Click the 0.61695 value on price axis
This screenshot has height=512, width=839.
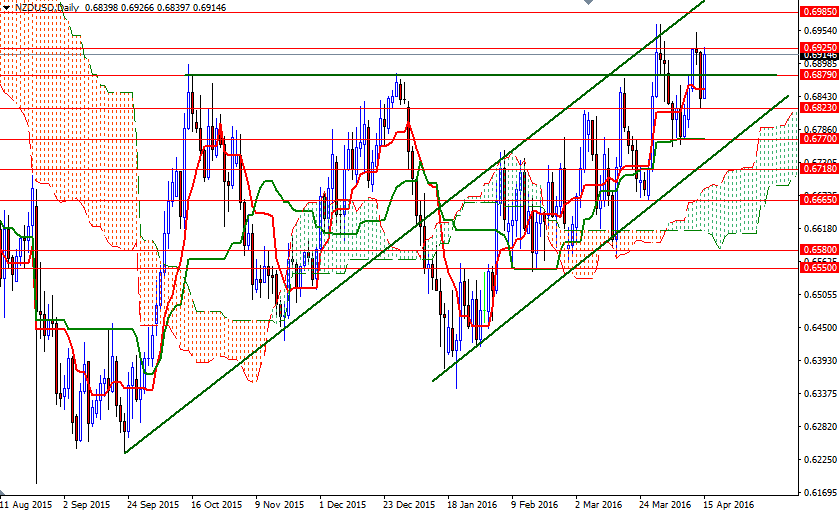(x=820, y=492)
